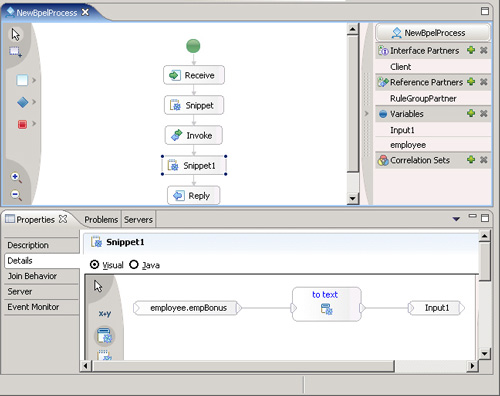Image resolution: width=500 pixels, height=396 pixels.
Task: Click the canvas vertical scrollbar up arrow
Action: click(x=352, y=29)
